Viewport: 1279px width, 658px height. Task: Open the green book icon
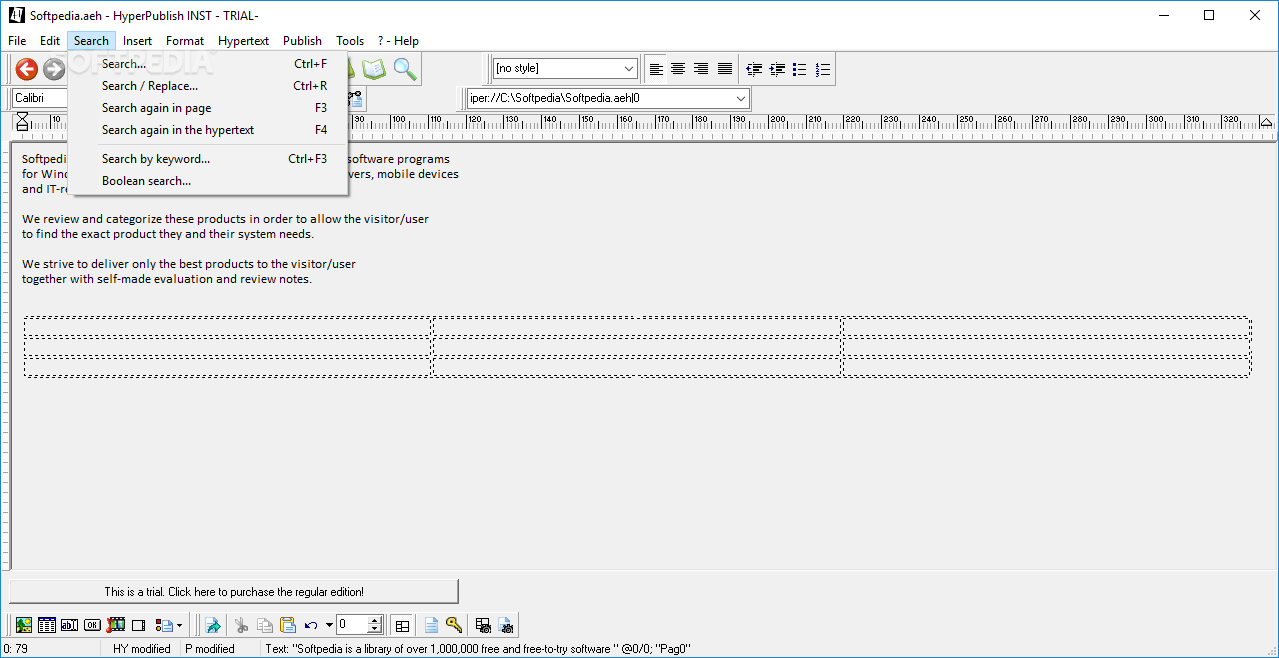(374, 69)
